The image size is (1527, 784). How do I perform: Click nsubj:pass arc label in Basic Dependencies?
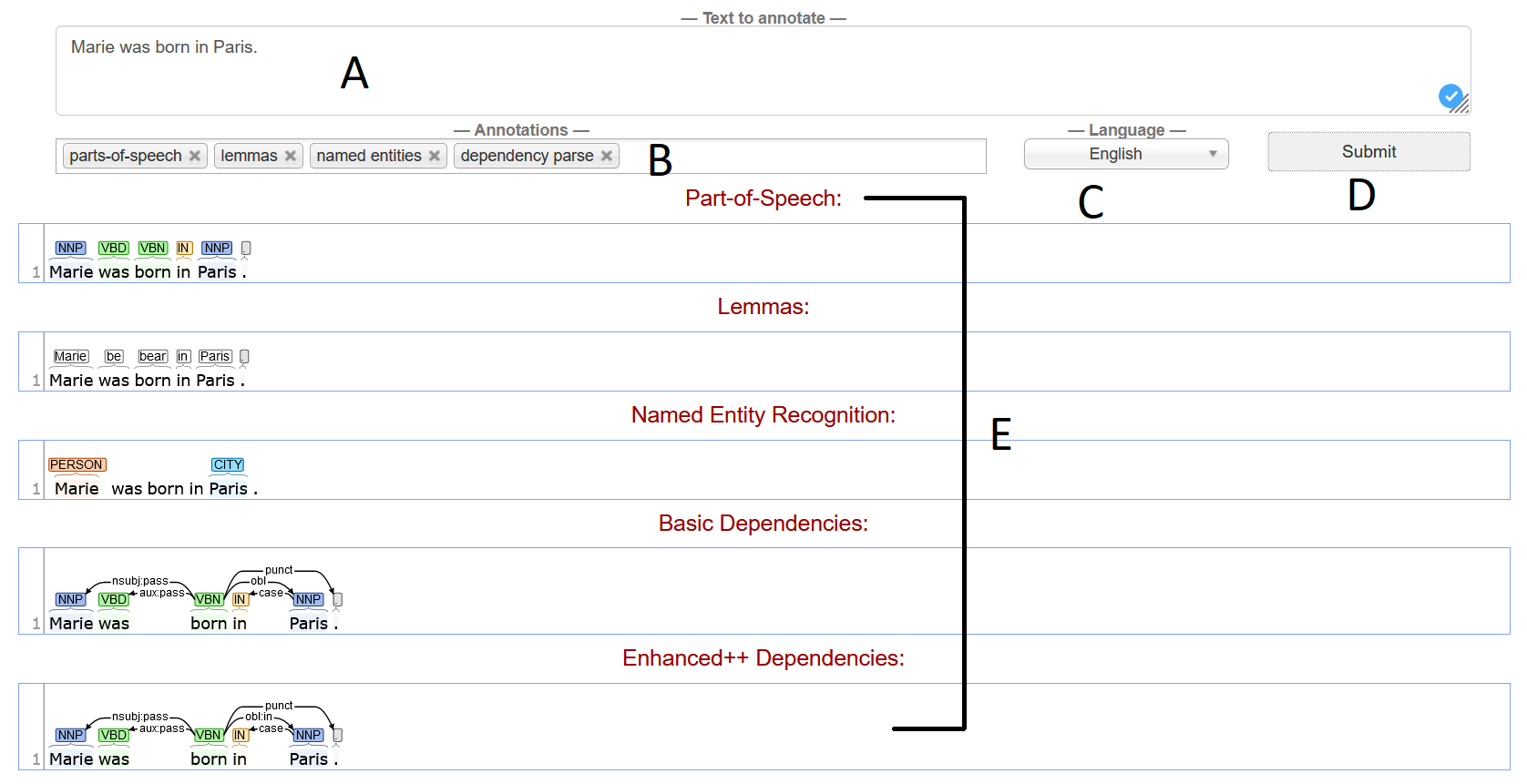point(140,581)
